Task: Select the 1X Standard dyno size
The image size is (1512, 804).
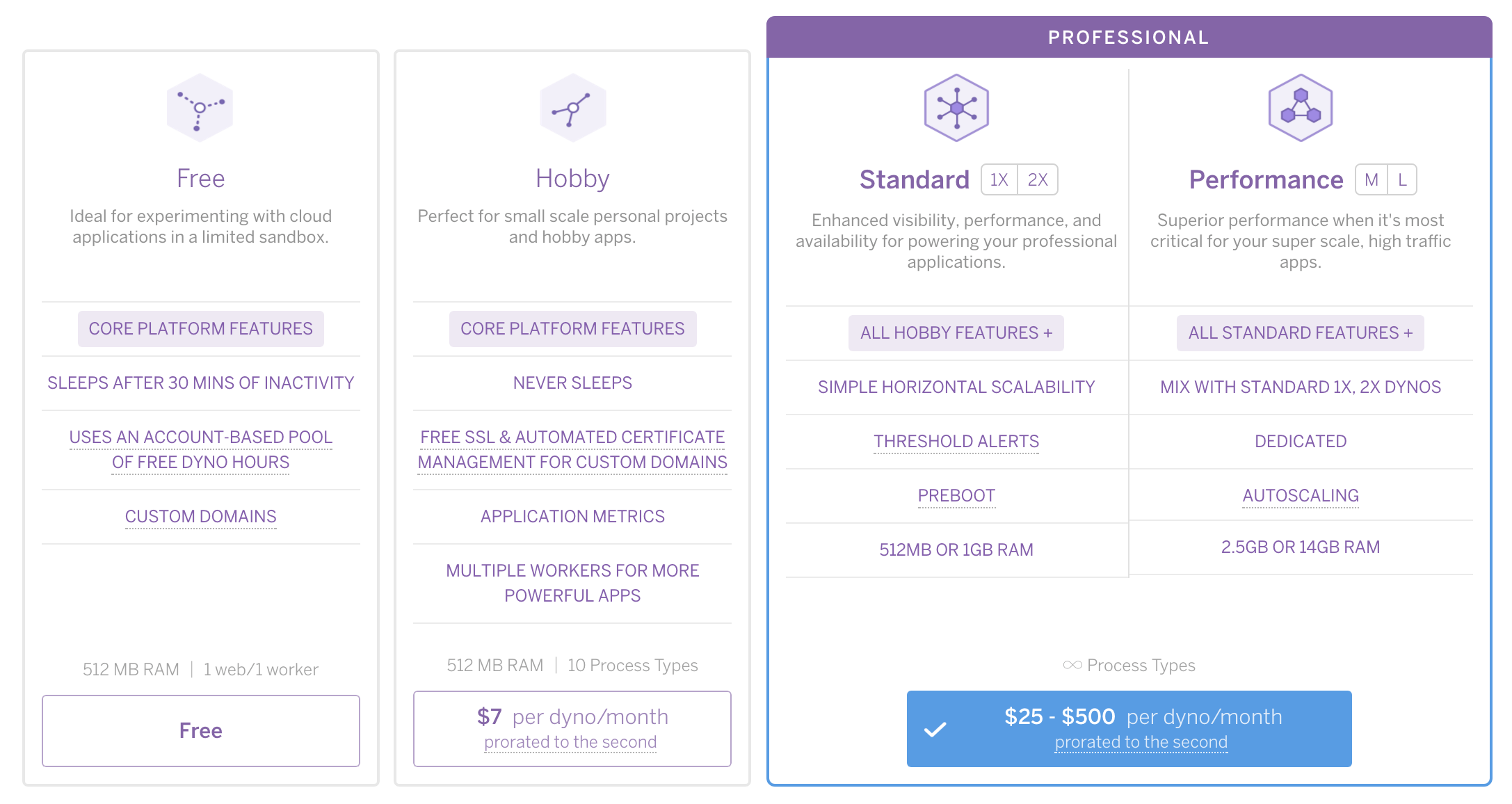Action: [x=999, y=180]
